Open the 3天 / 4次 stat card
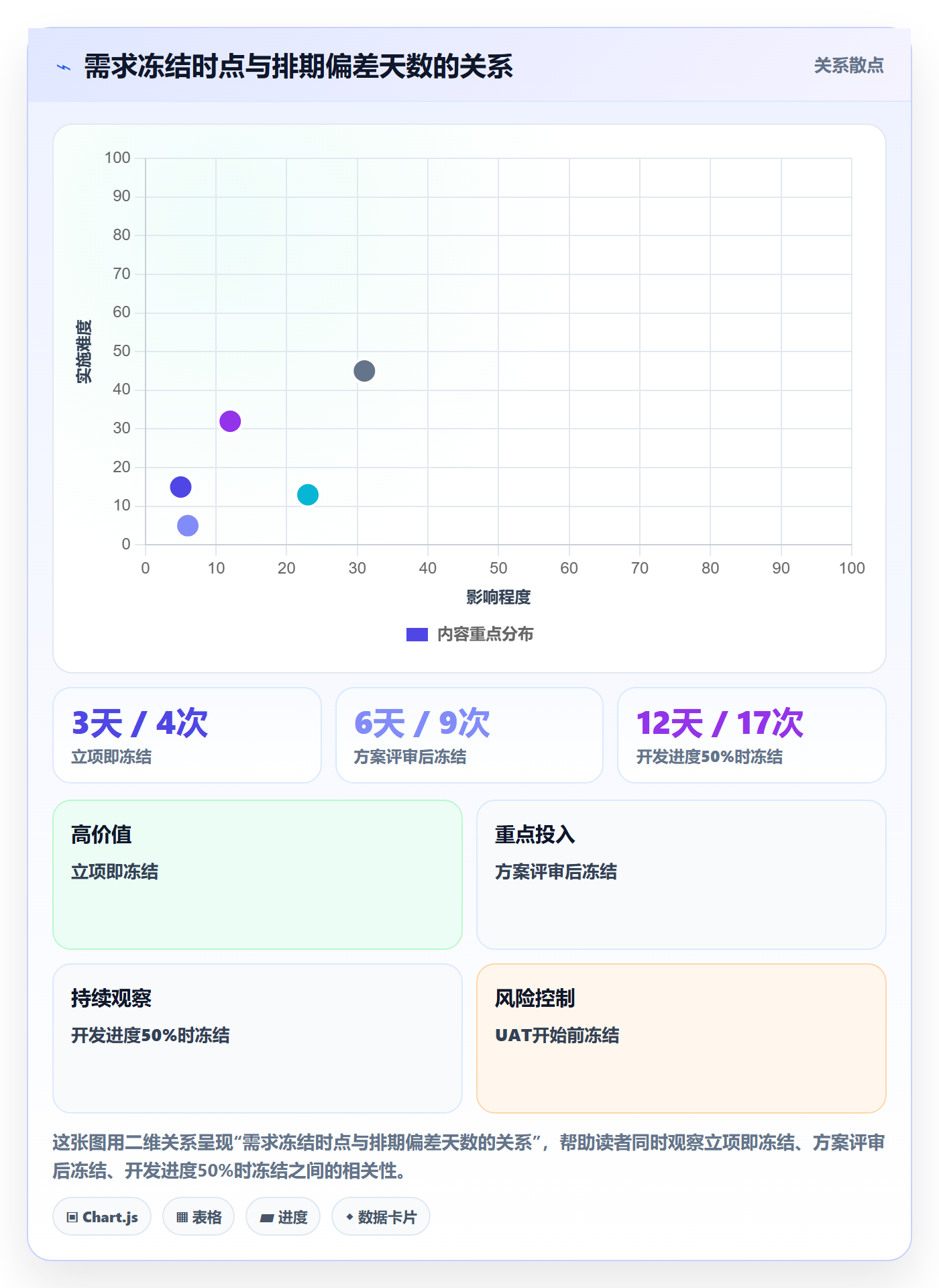Screen dimensions: 939x1288 coord(187,735)
